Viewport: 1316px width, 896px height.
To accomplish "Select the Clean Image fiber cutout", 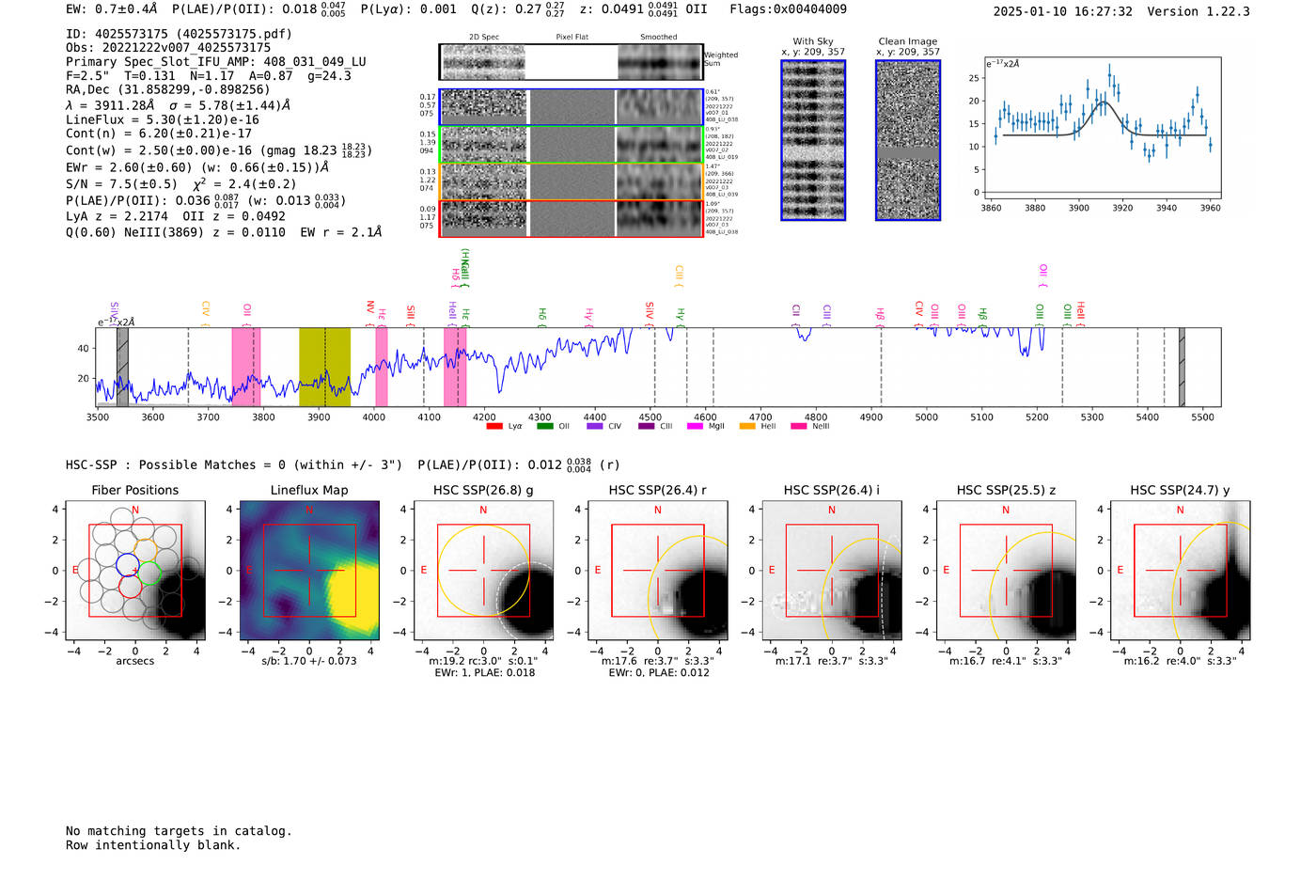I will point(908,140).
